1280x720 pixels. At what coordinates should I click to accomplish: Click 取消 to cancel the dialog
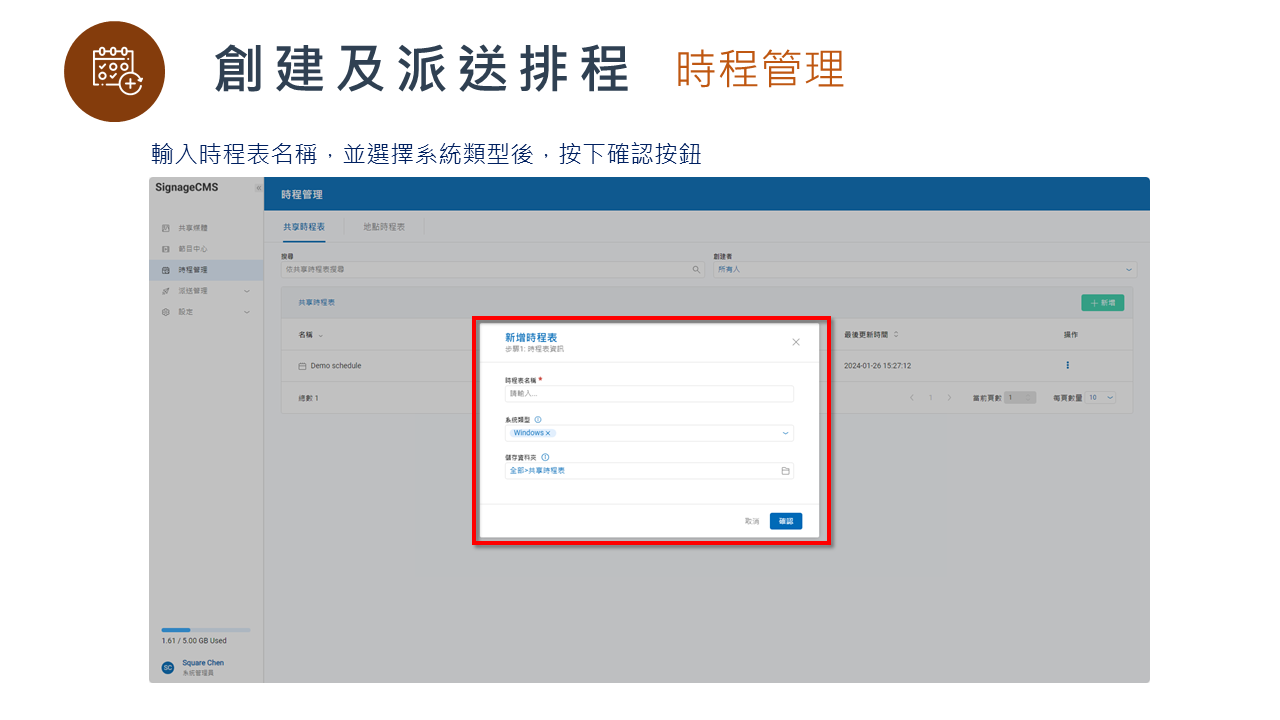coord(752,521)
